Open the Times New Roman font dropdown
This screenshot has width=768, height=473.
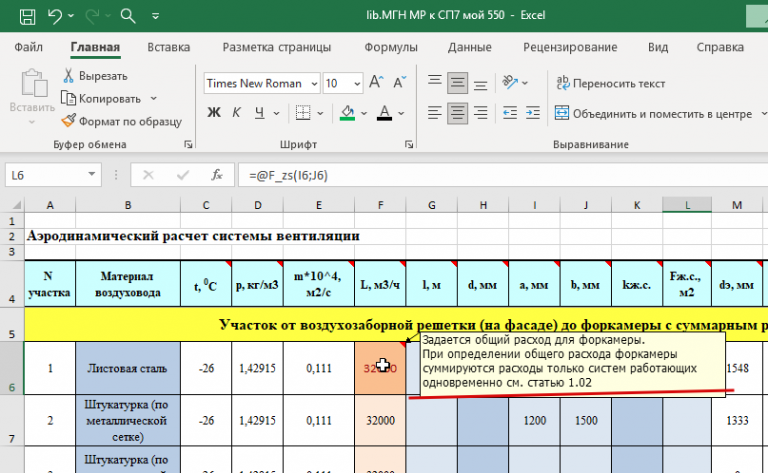(x=313, y=84)
